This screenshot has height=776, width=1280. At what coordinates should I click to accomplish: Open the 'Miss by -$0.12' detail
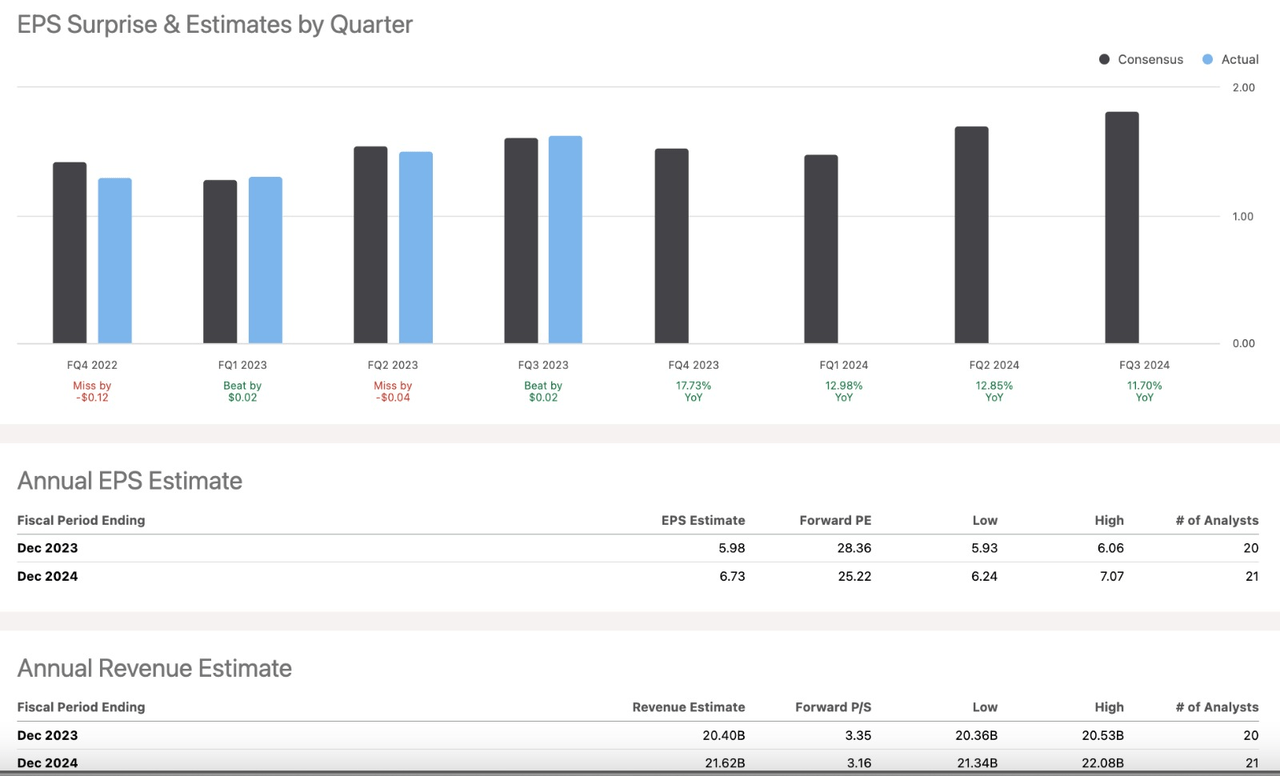click(x=92, y=391)
